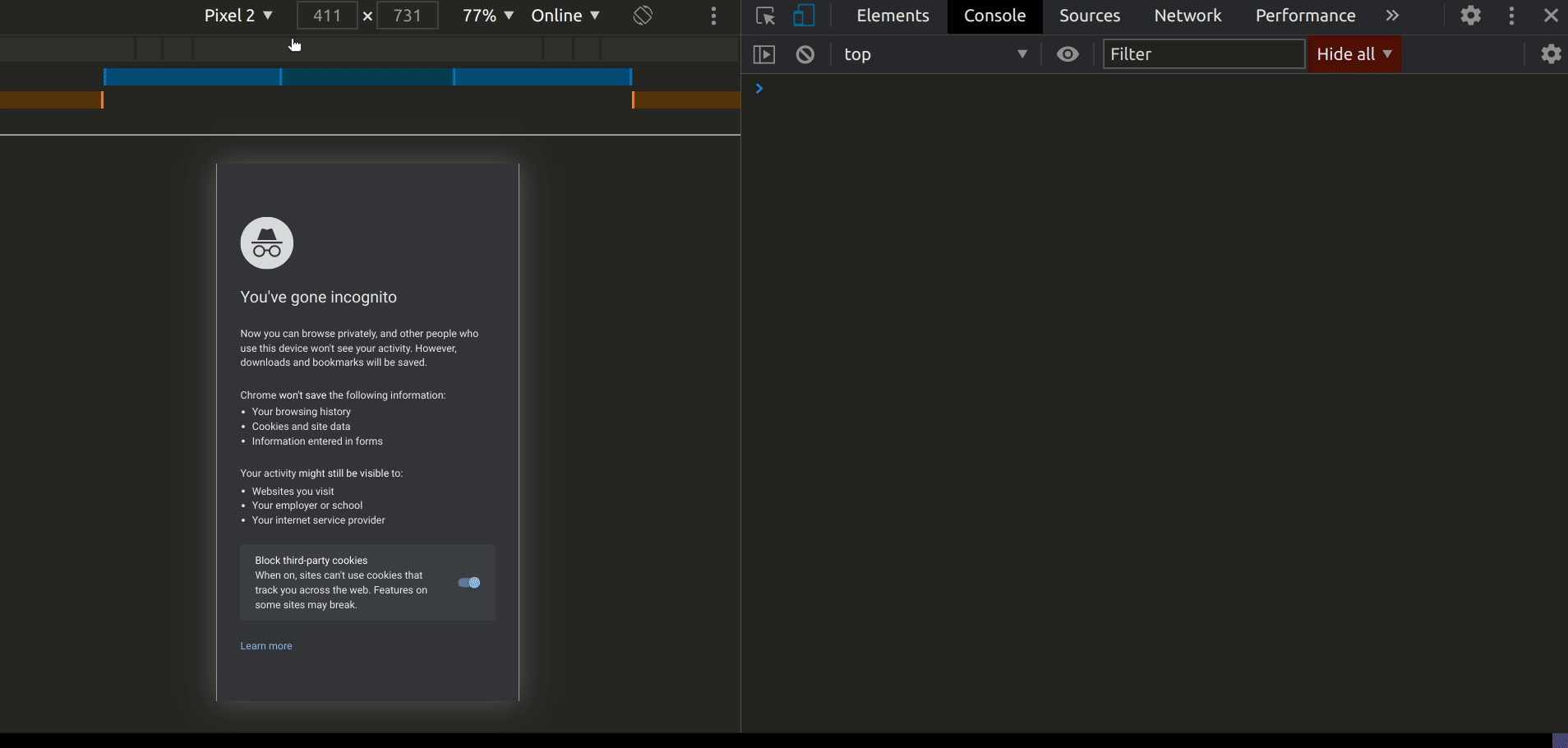Viewport: 1568px width, 748px height.
Task: Click the Your employer or school bullet
Action: pos(307,506)
